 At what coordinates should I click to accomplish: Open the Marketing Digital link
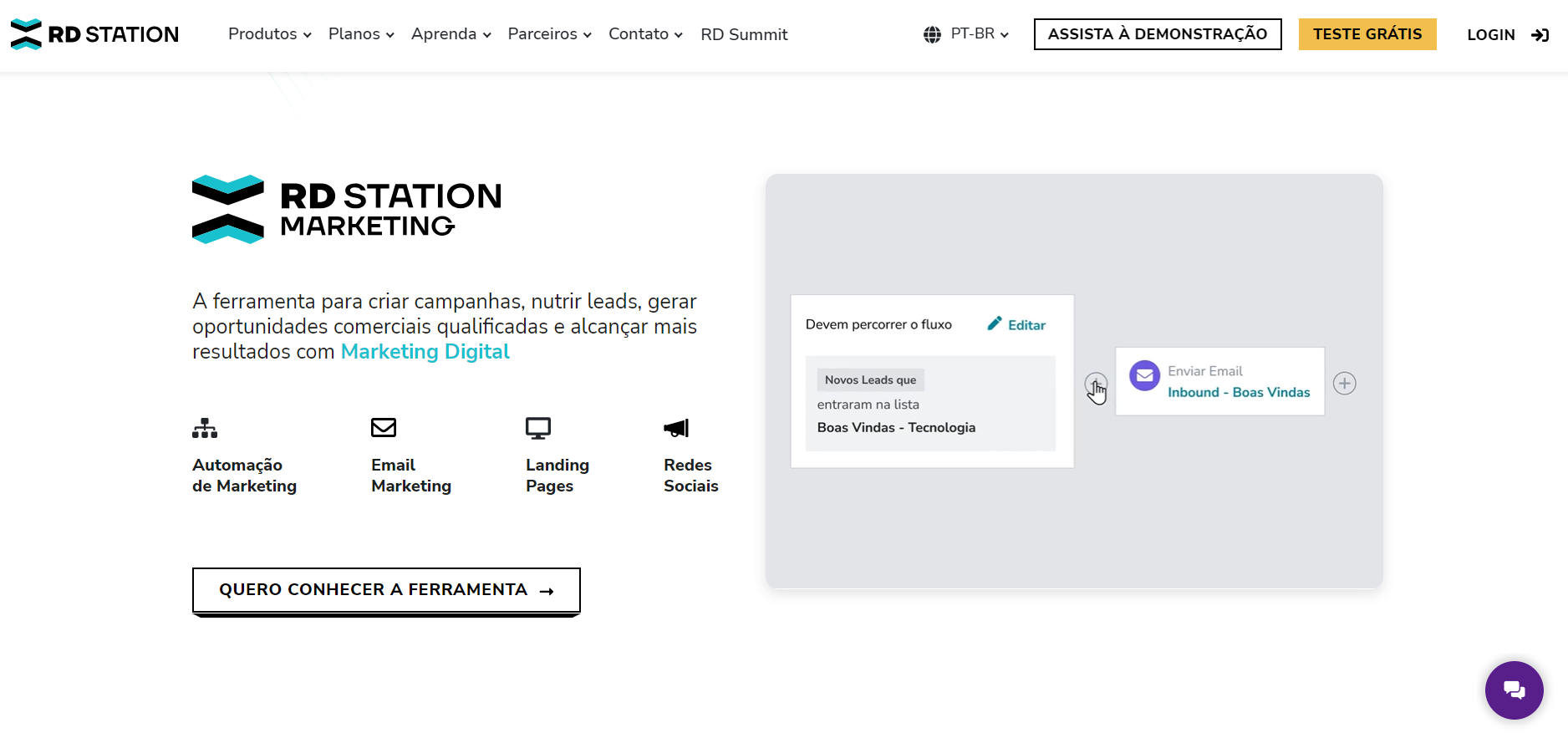(x=425, y=352)
